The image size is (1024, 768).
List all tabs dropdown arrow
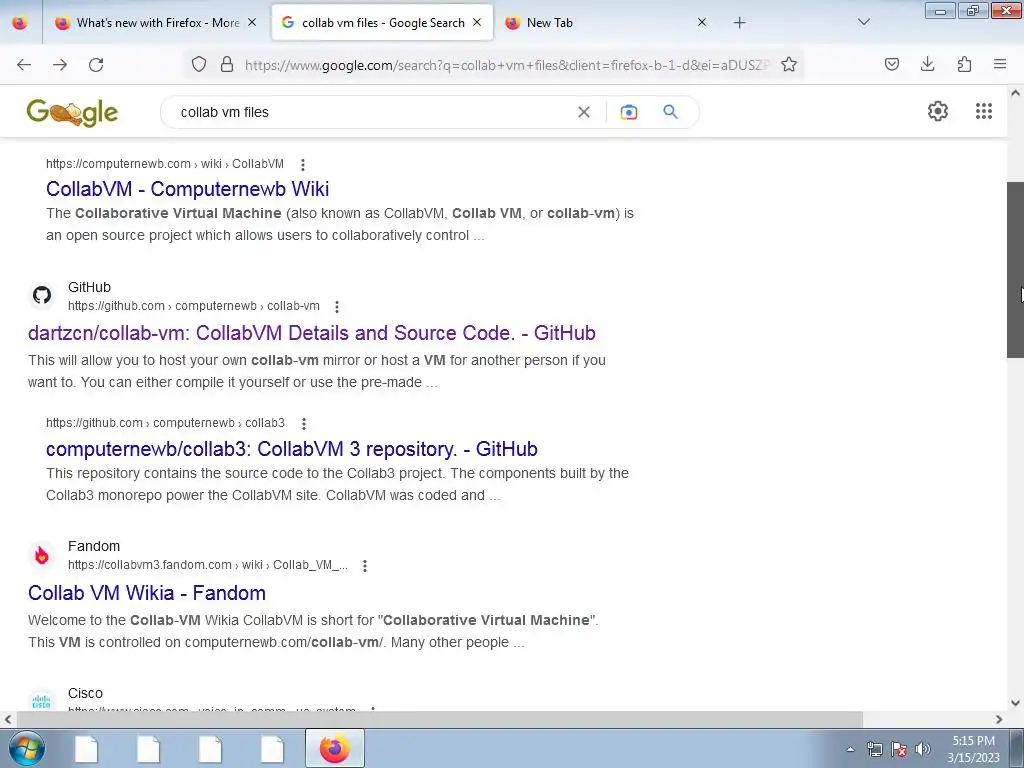coord(863,22)
